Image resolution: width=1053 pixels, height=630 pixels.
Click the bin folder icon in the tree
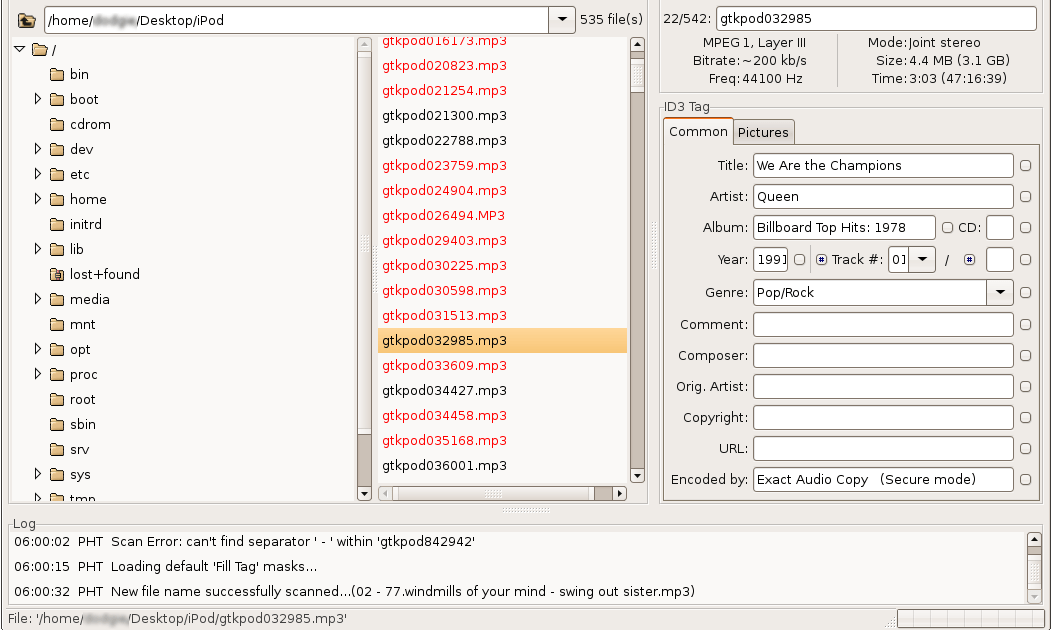(x=57, y=74)
